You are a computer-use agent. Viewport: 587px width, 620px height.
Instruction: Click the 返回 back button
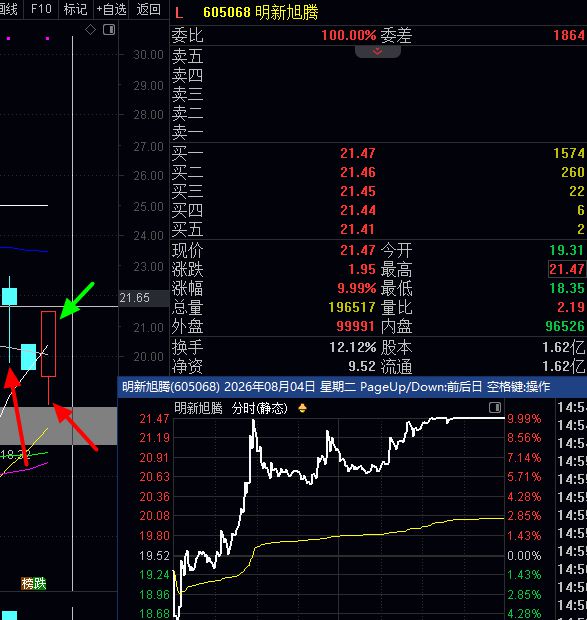pos(149,9)
